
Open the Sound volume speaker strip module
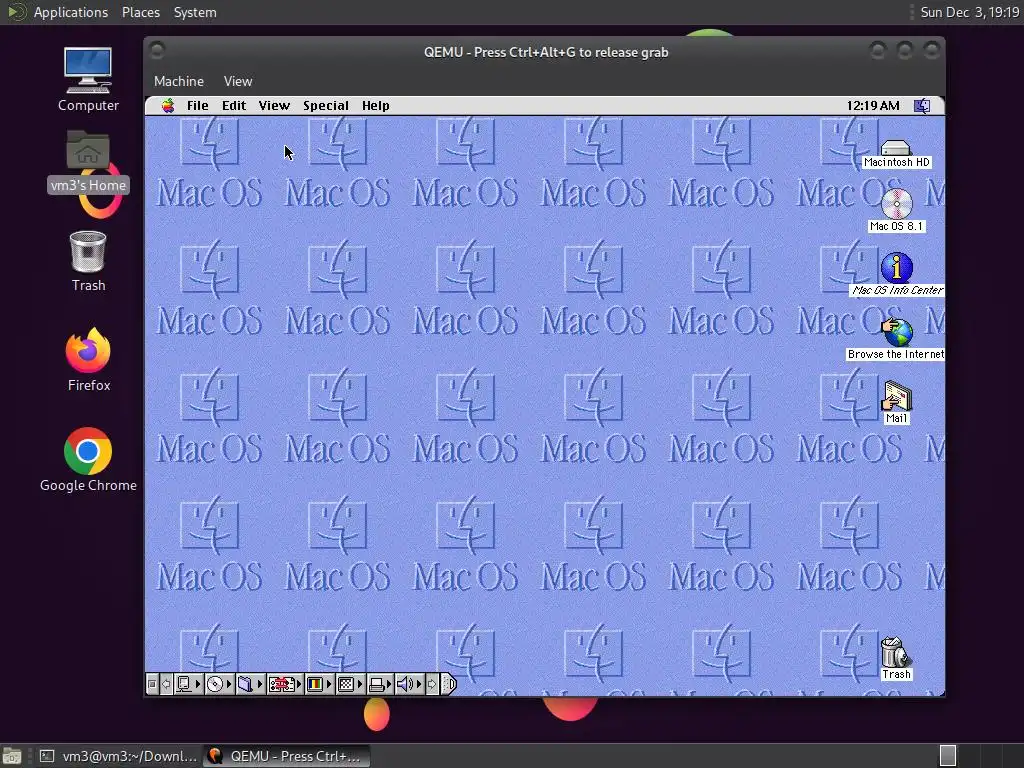coord(409,684)
